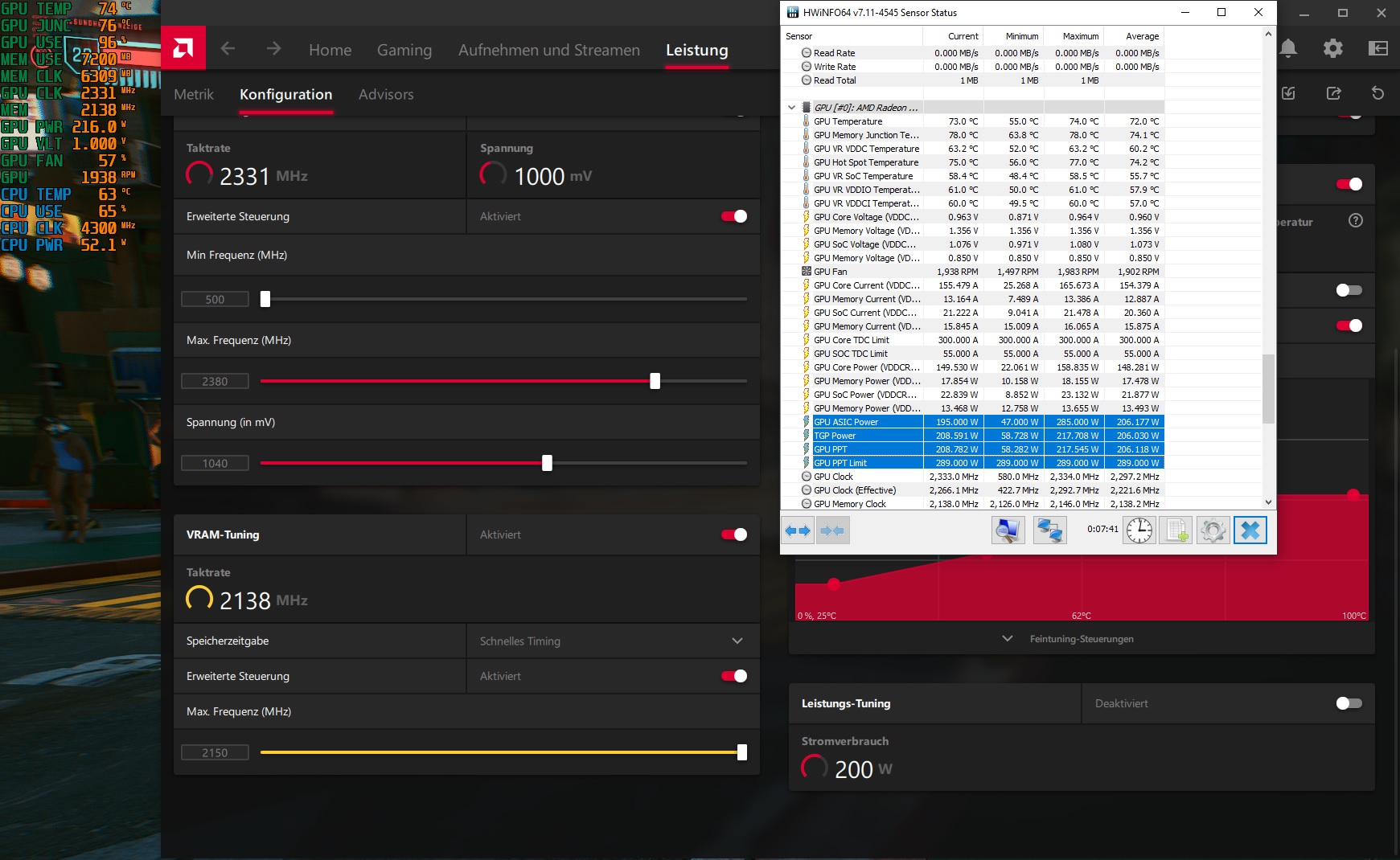This screenshot has height=860, width=1400.
Task: Select the Read Total sensor row
Action: [x=973, y=80]
